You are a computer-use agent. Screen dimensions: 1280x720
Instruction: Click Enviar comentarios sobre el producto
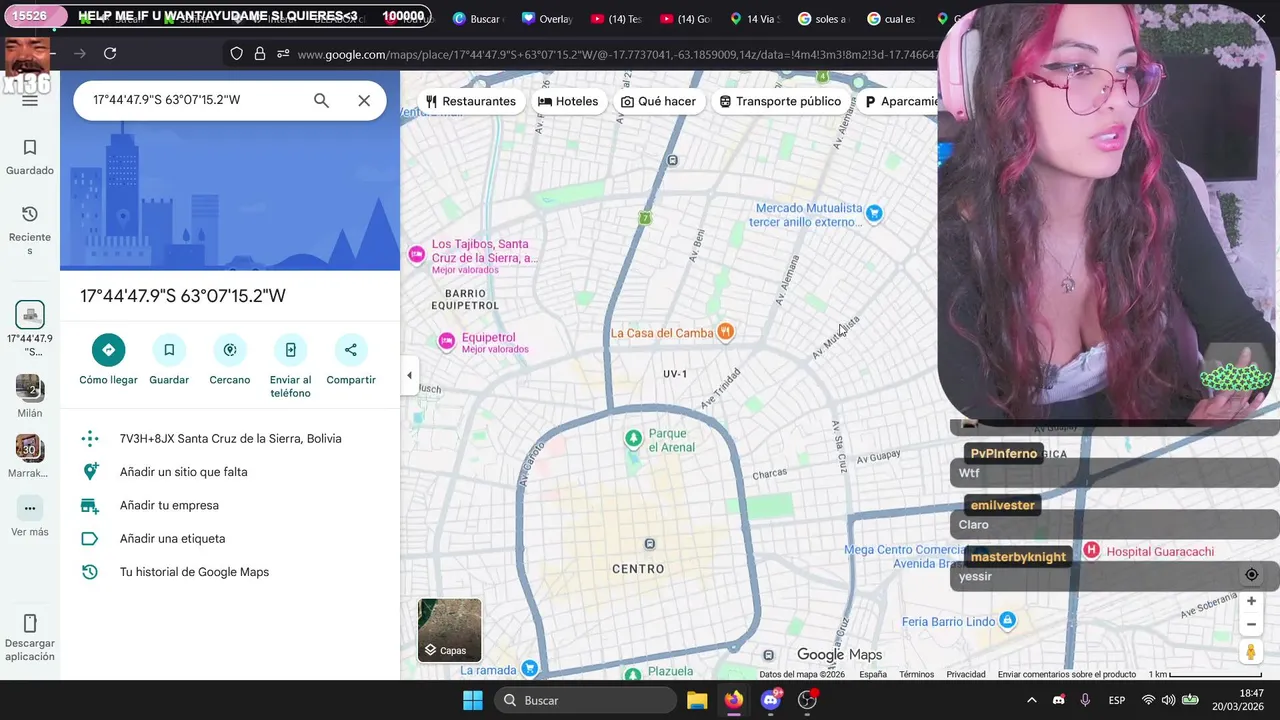point(1067,675)
